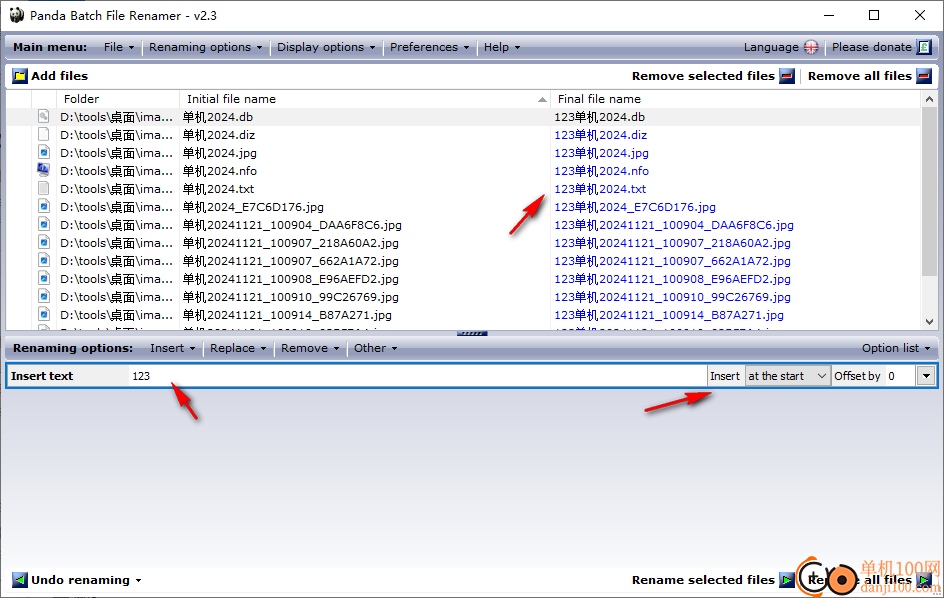
Task: Open the Renaming options main menu
Action: [x=205, y=47]
